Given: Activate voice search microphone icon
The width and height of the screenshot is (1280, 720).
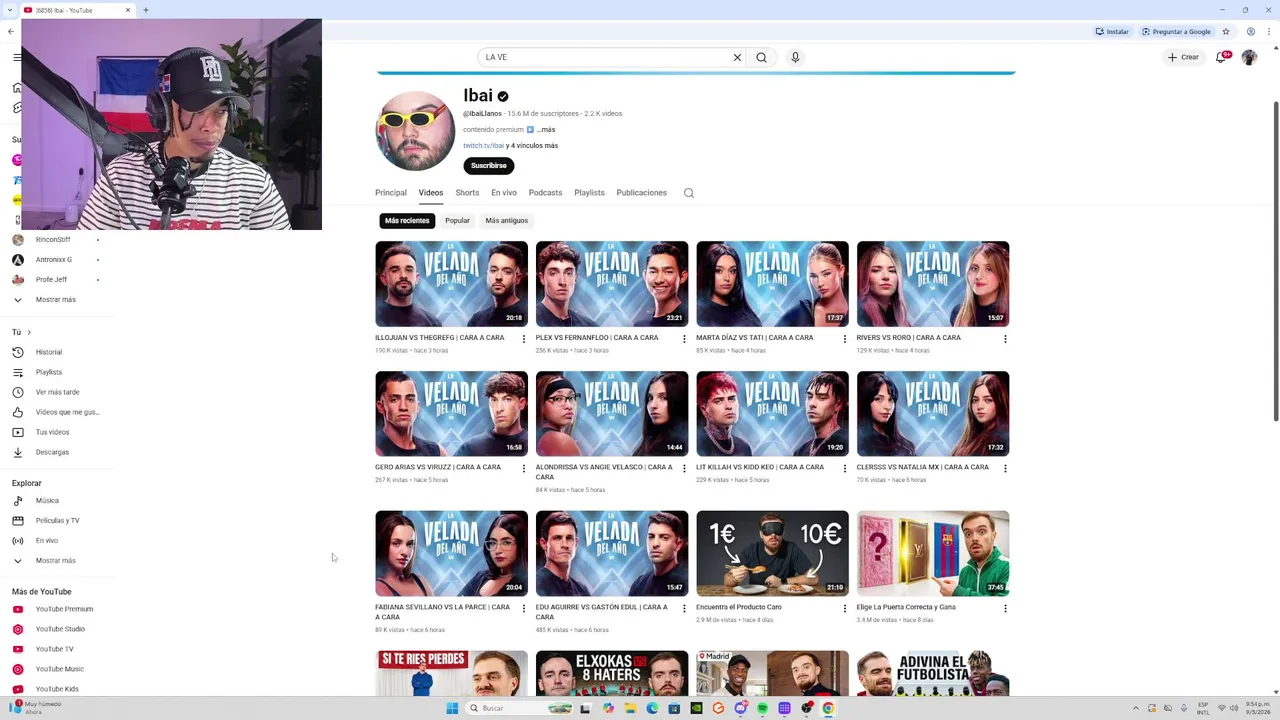Looking at the screenshot, I should [795, 57].
